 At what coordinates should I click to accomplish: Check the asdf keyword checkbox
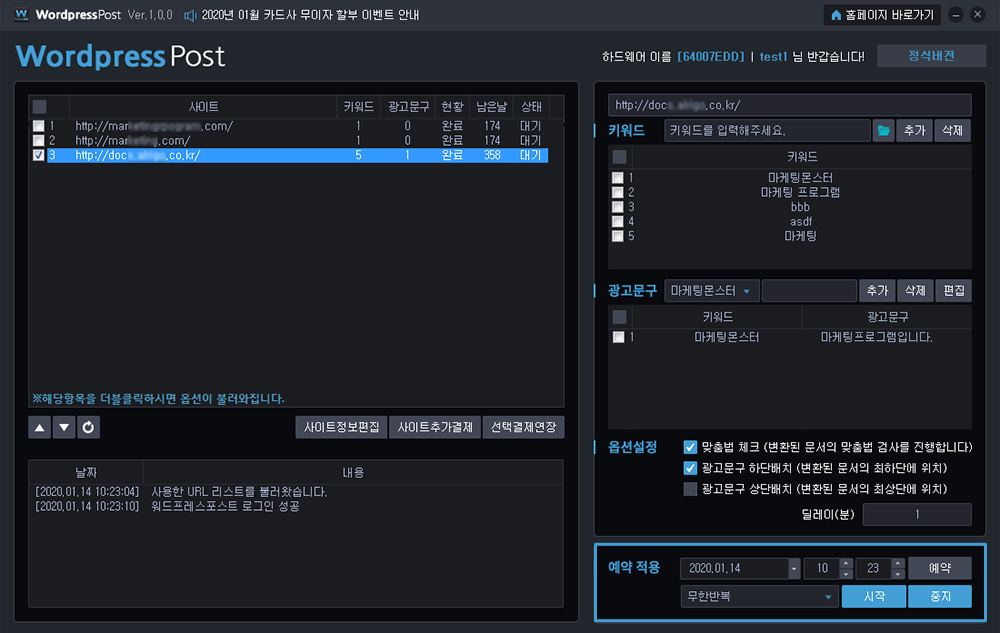617,221
